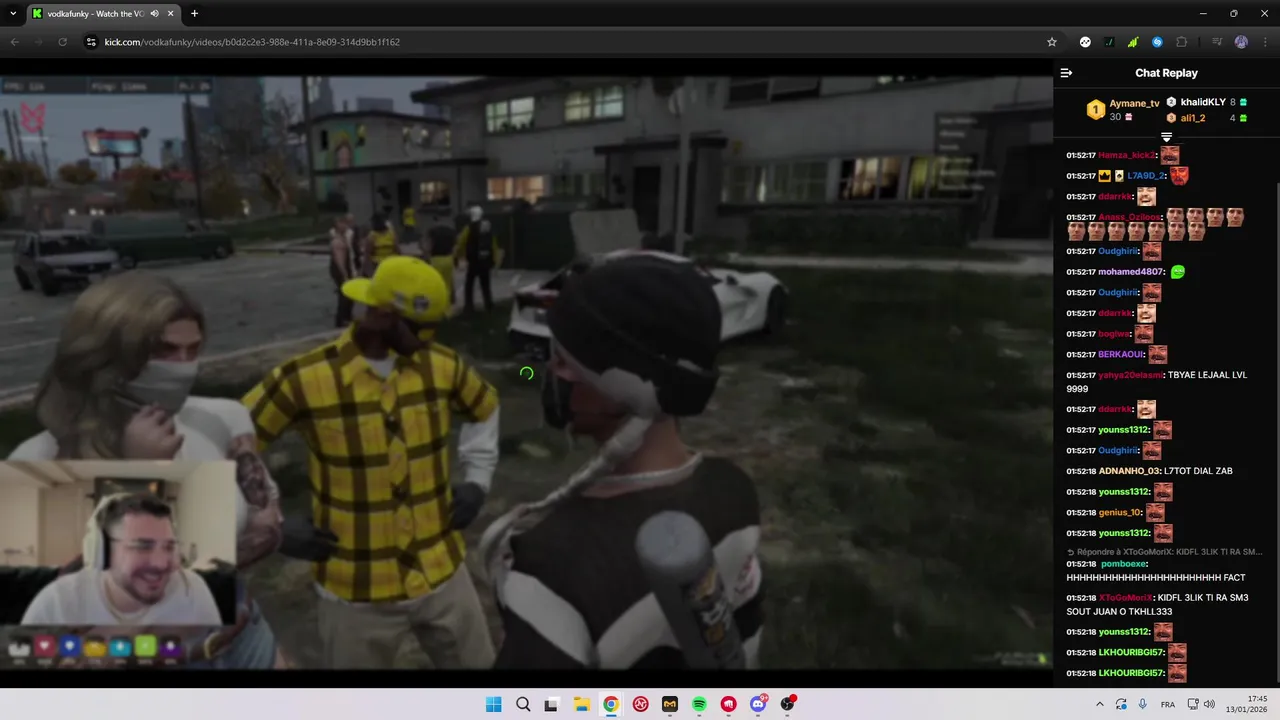The height and width of the screenshot is (720, 1280).
Task: Show hidden system tray icons
Action: pyautogui.click(x=1100, y=704)
